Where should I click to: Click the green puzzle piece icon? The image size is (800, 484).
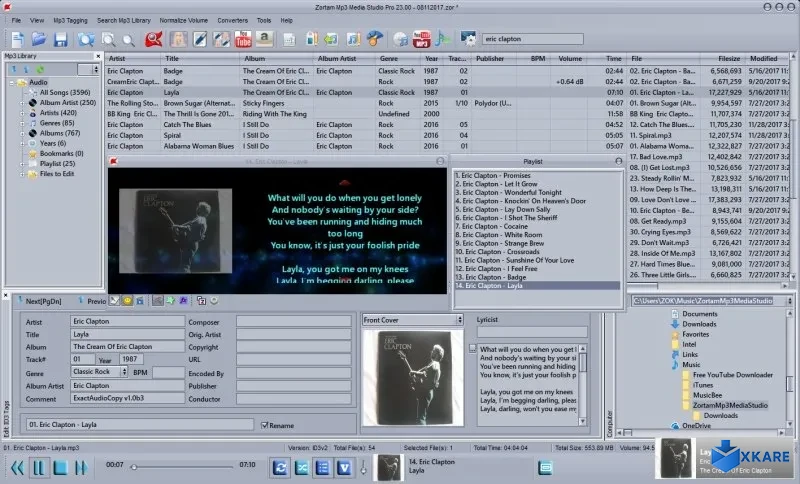[x=170, y=301]
